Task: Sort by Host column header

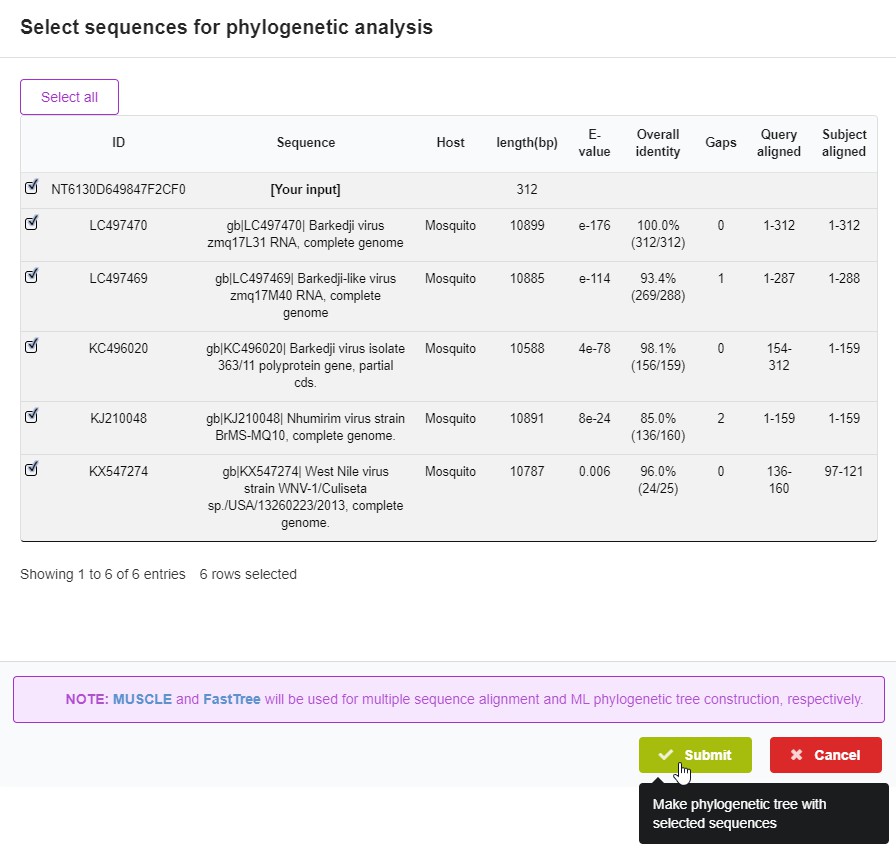Action: pyautogui.click(x=450, y=143)
